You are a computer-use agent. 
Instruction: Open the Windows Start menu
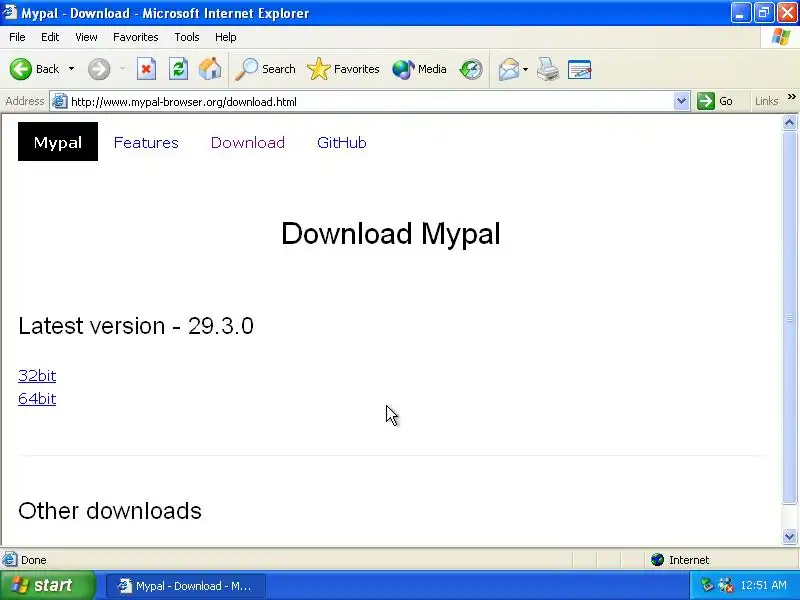tap(48, 585)
